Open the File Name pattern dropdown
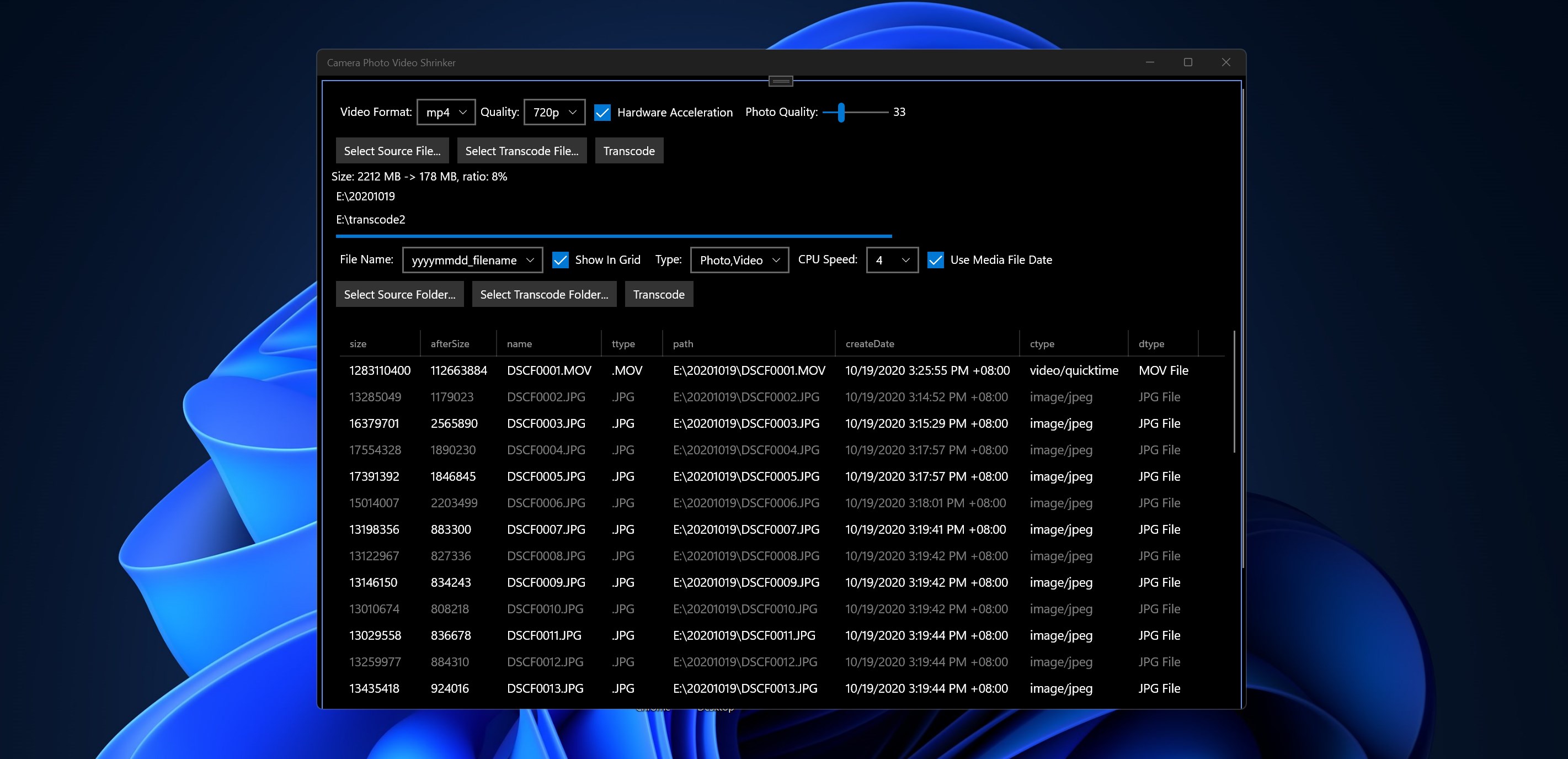Viewport: 1568px width, 759px height. click(x=472, y=260)
